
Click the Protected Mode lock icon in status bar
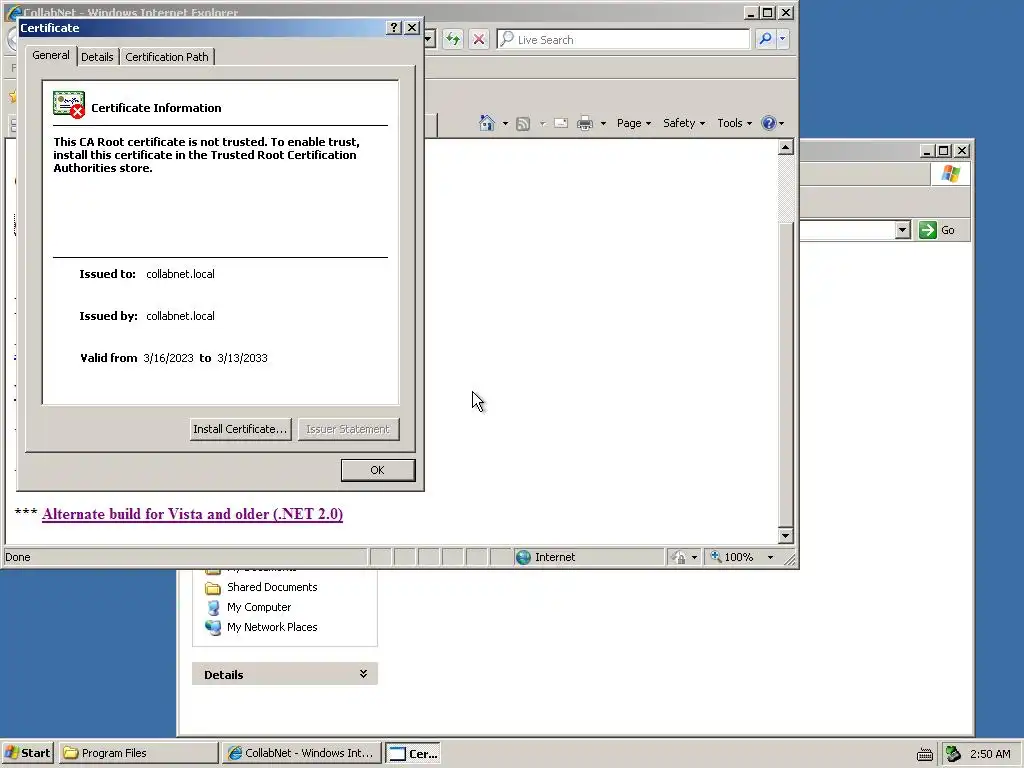(x=679, y=557)
